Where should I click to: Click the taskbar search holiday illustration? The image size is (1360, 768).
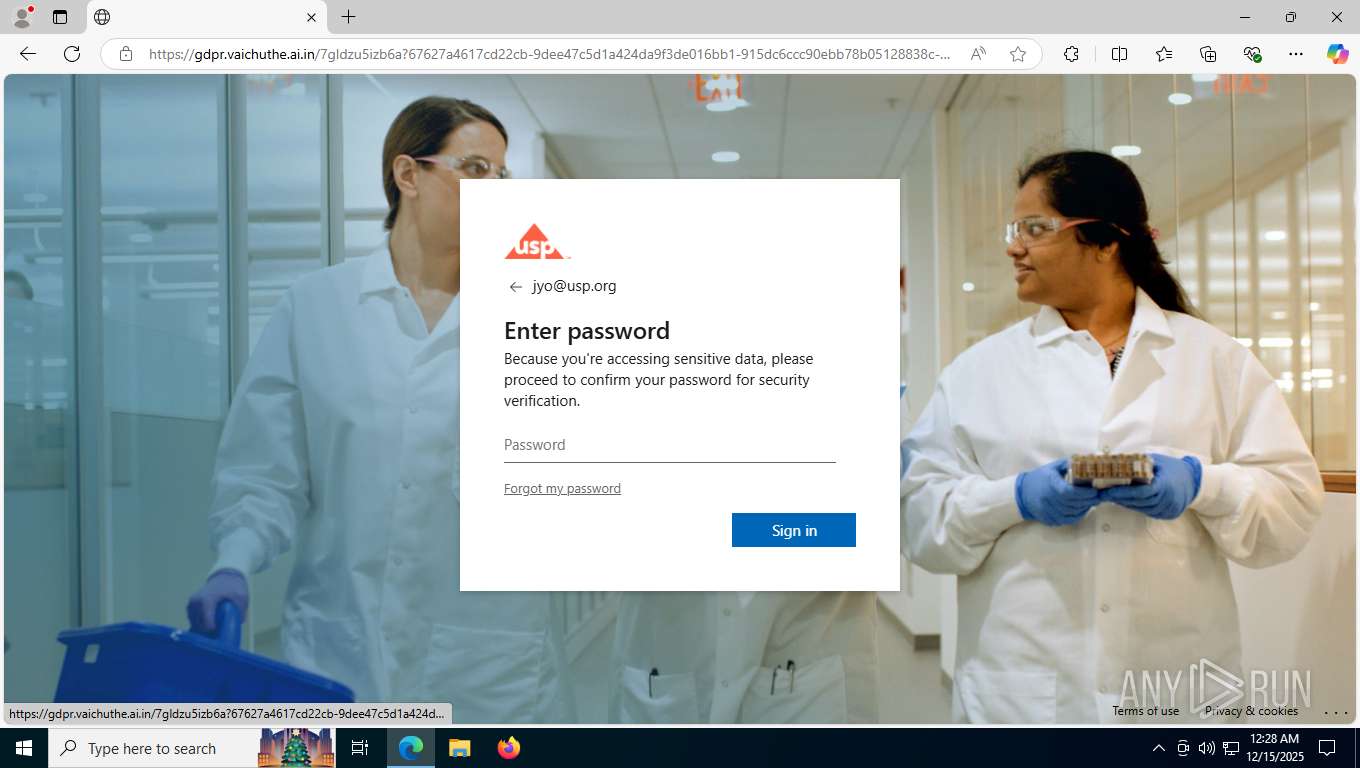296,748
